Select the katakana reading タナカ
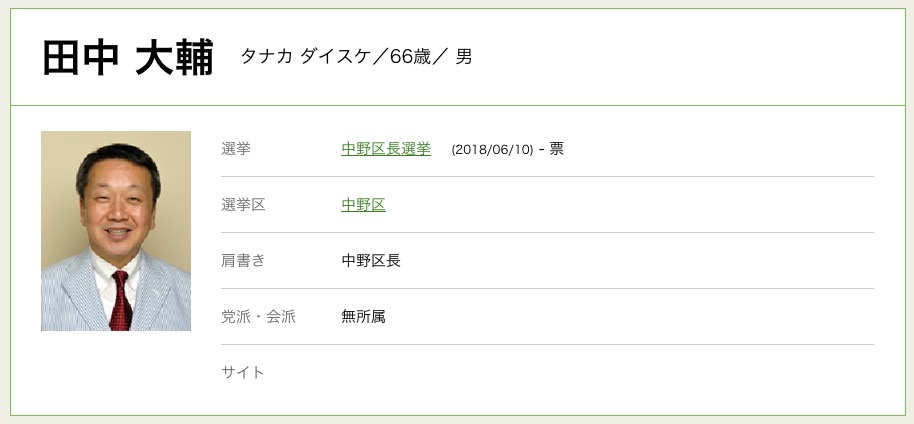914x424 pixels. [266, 57]
